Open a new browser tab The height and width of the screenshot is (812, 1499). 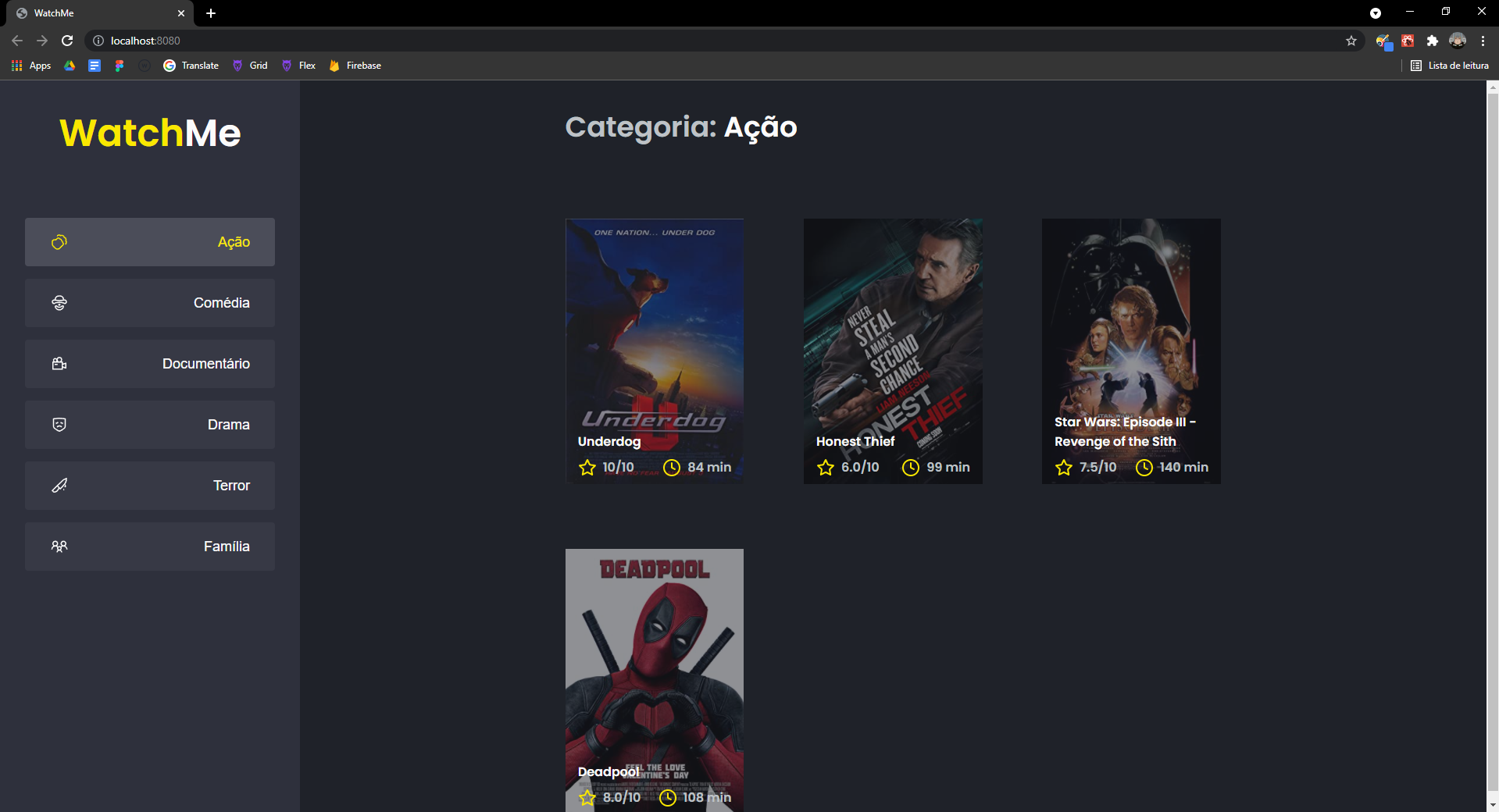[x=211, y=13]
